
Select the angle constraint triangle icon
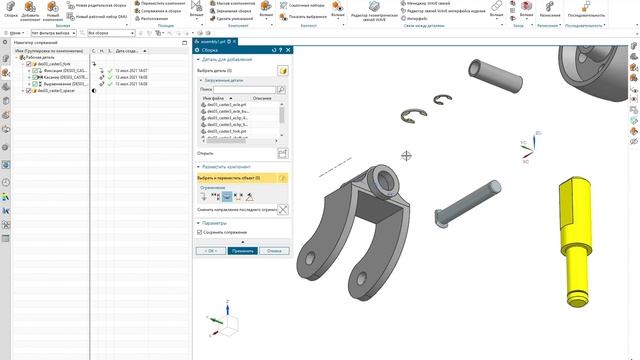[249, 197]
